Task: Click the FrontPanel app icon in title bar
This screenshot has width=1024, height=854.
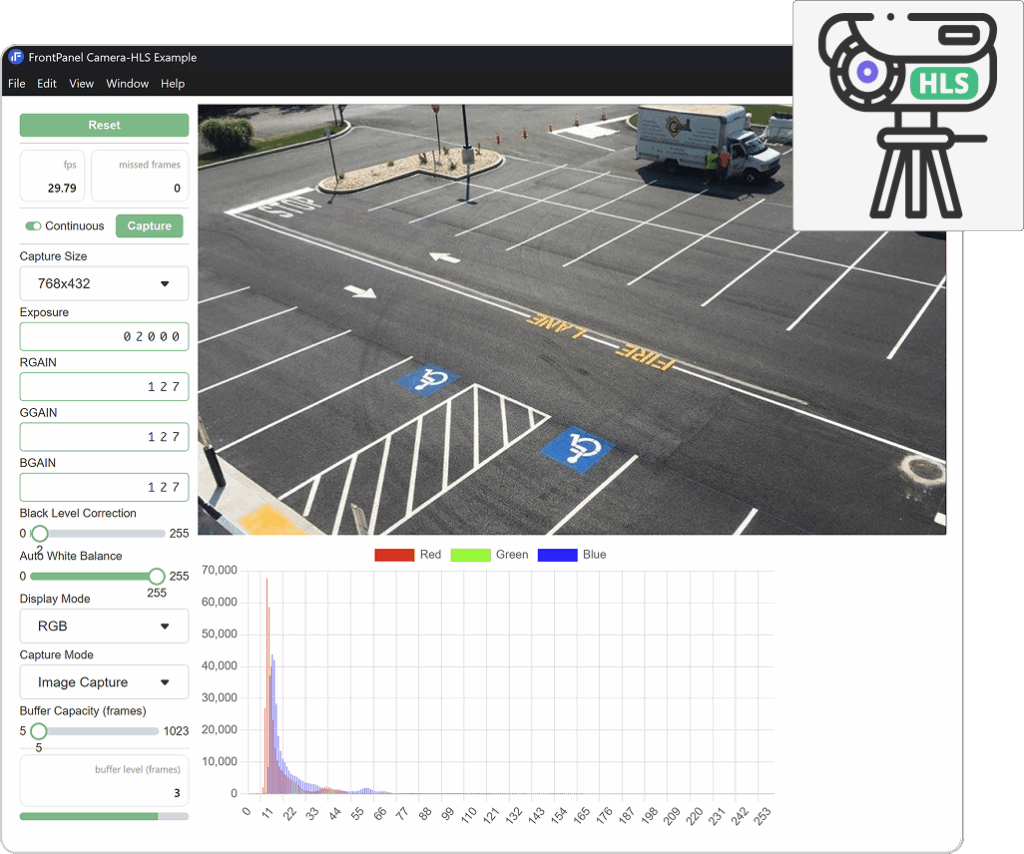Action: pos(16,57)
